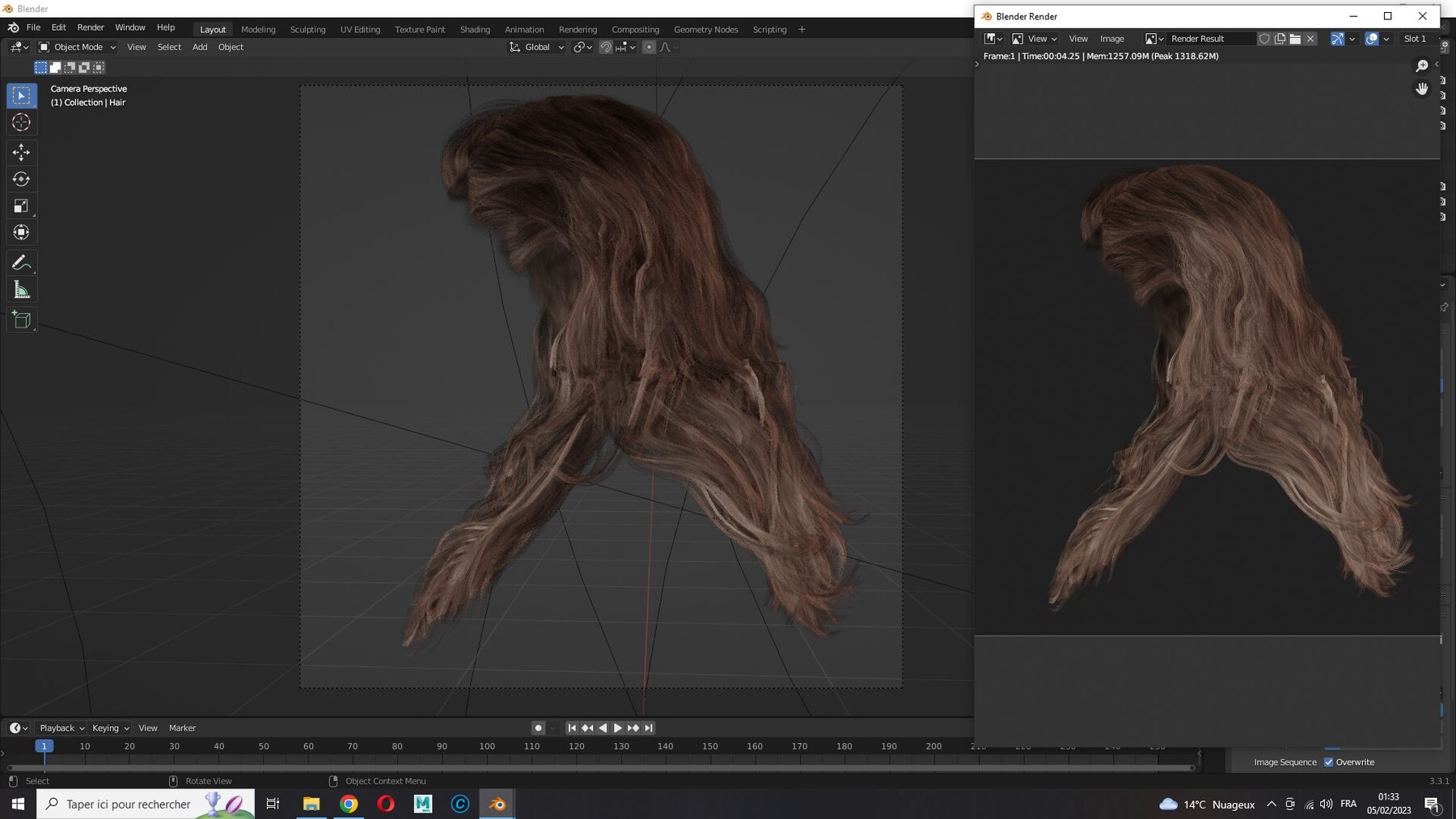Open the Render menu
This screenshot has width=1456, height=819.
(x=91, y=27)
